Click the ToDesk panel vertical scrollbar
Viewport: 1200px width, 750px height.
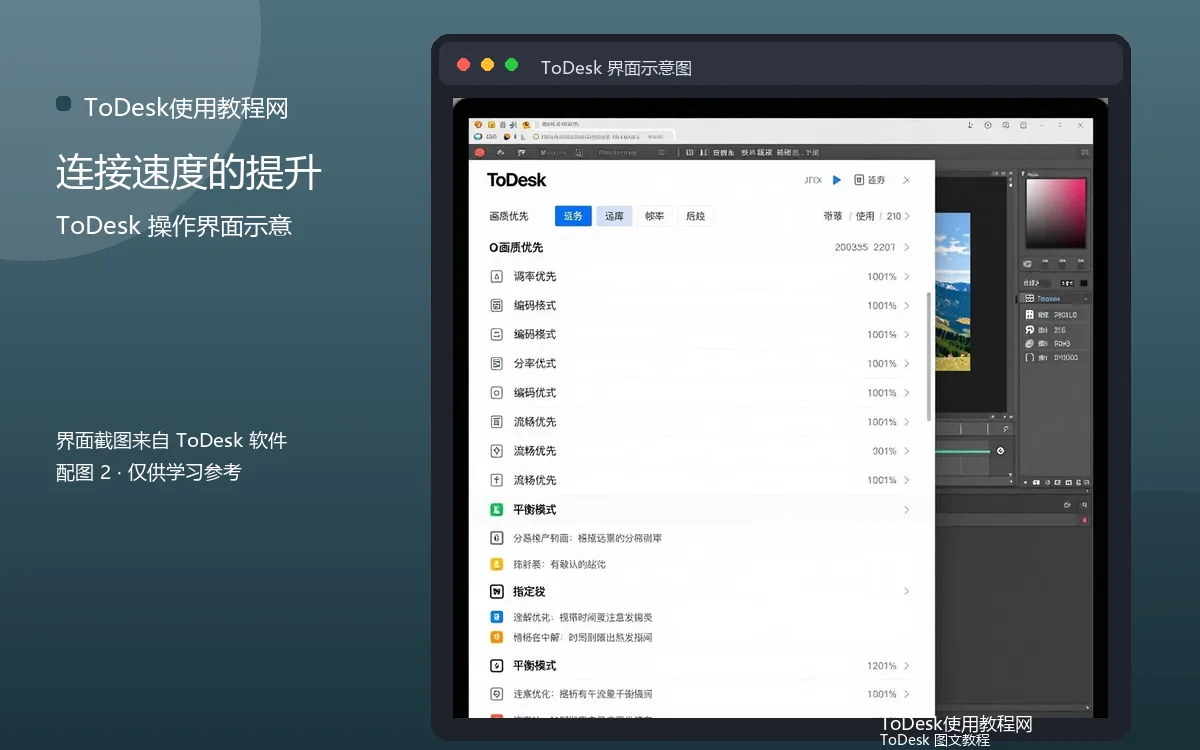[929, 355]
